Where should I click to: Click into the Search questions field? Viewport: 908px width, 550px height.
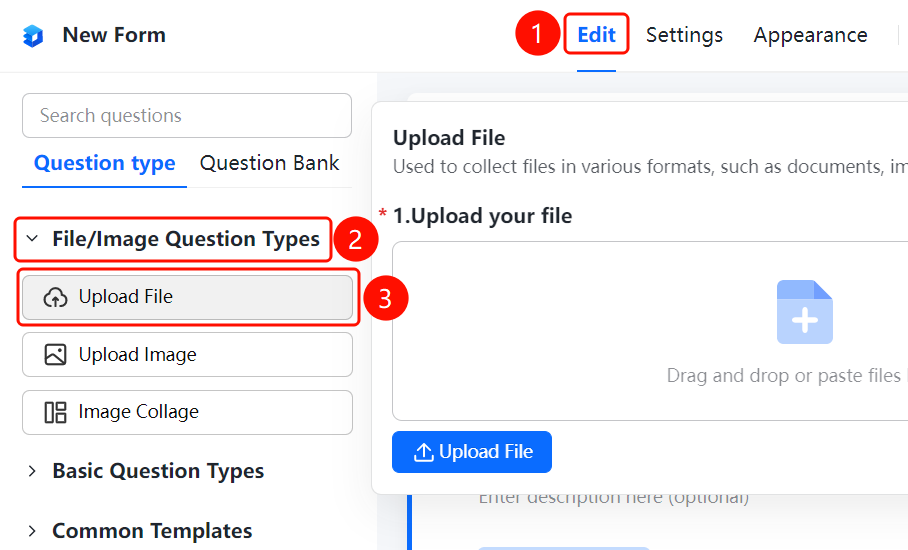187,116
